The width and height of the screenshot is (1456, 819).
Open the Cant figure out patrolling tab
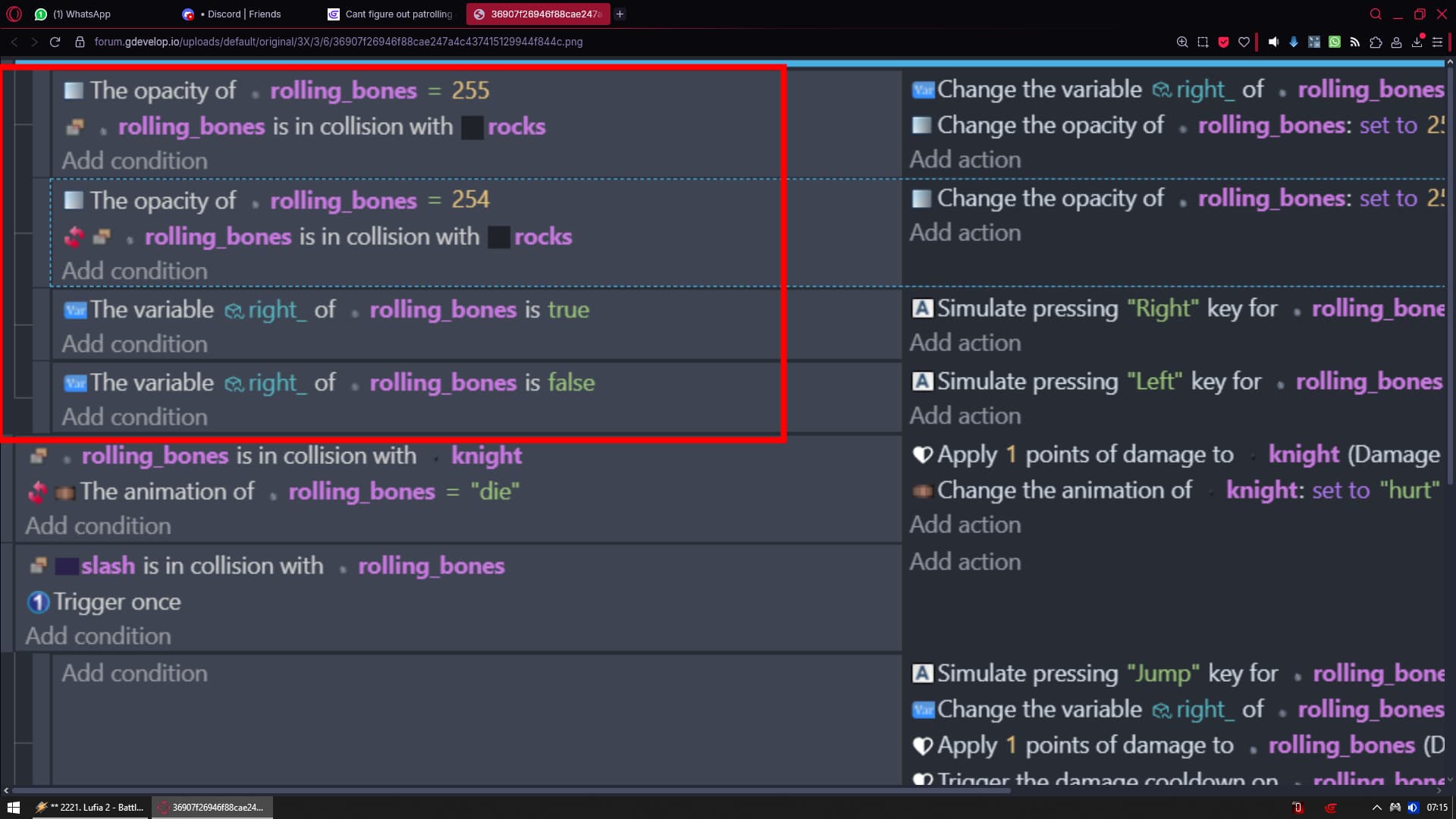[397, 14]
